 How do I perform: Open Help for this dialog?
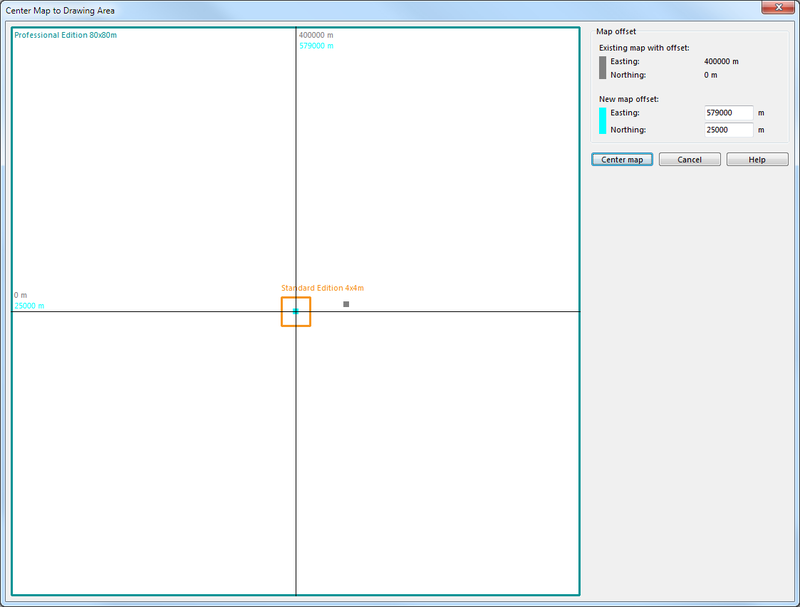(x=757, y=160)
